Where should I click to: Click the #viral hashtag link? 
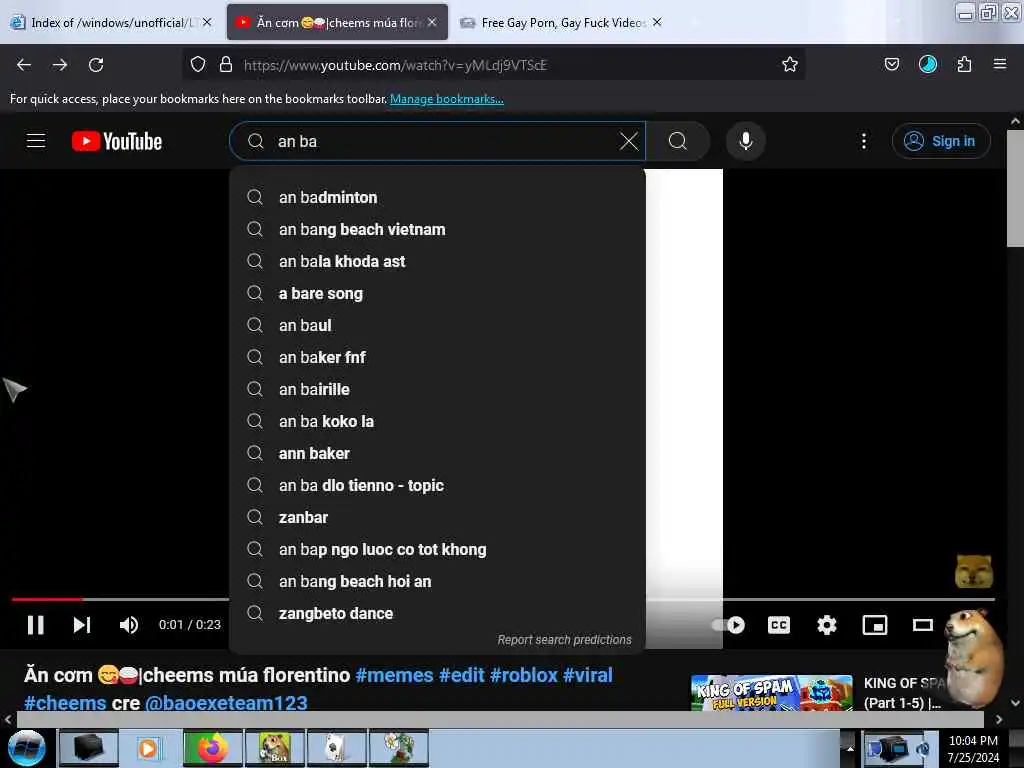click(588, 675)
